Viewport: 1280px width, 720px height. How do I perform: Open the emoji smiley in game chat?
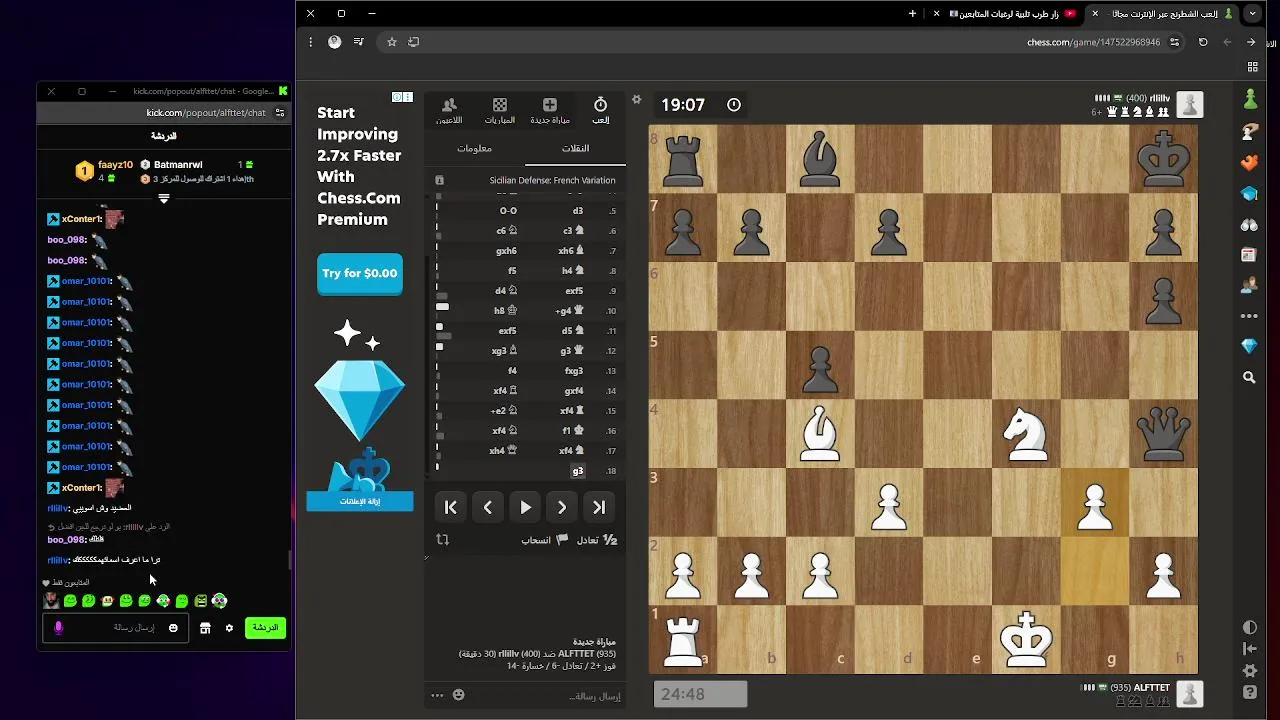click(x=458, y=695)
